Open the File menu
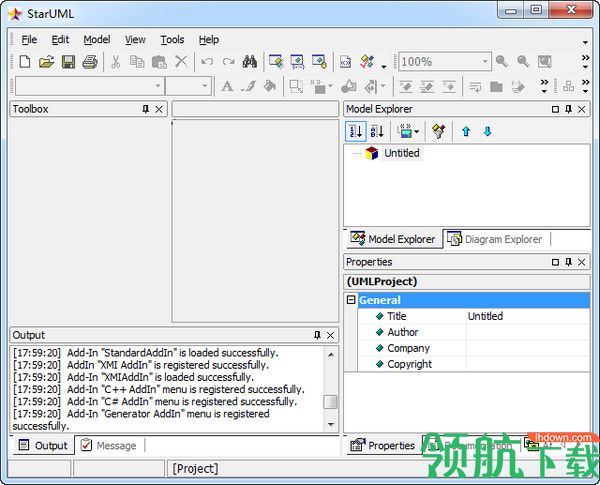 point(29,40)
